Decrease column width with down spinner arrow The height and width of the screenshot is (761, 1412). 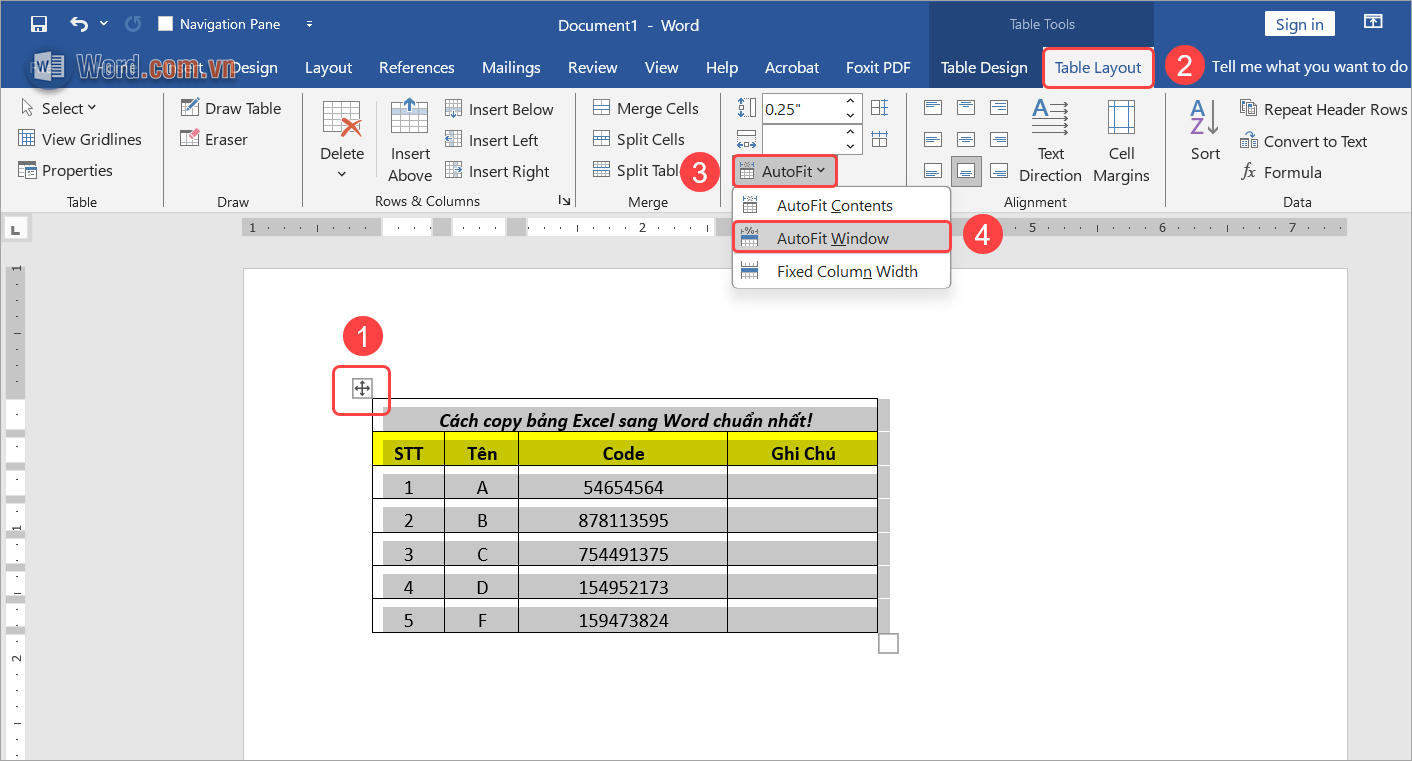coord(852,146)
